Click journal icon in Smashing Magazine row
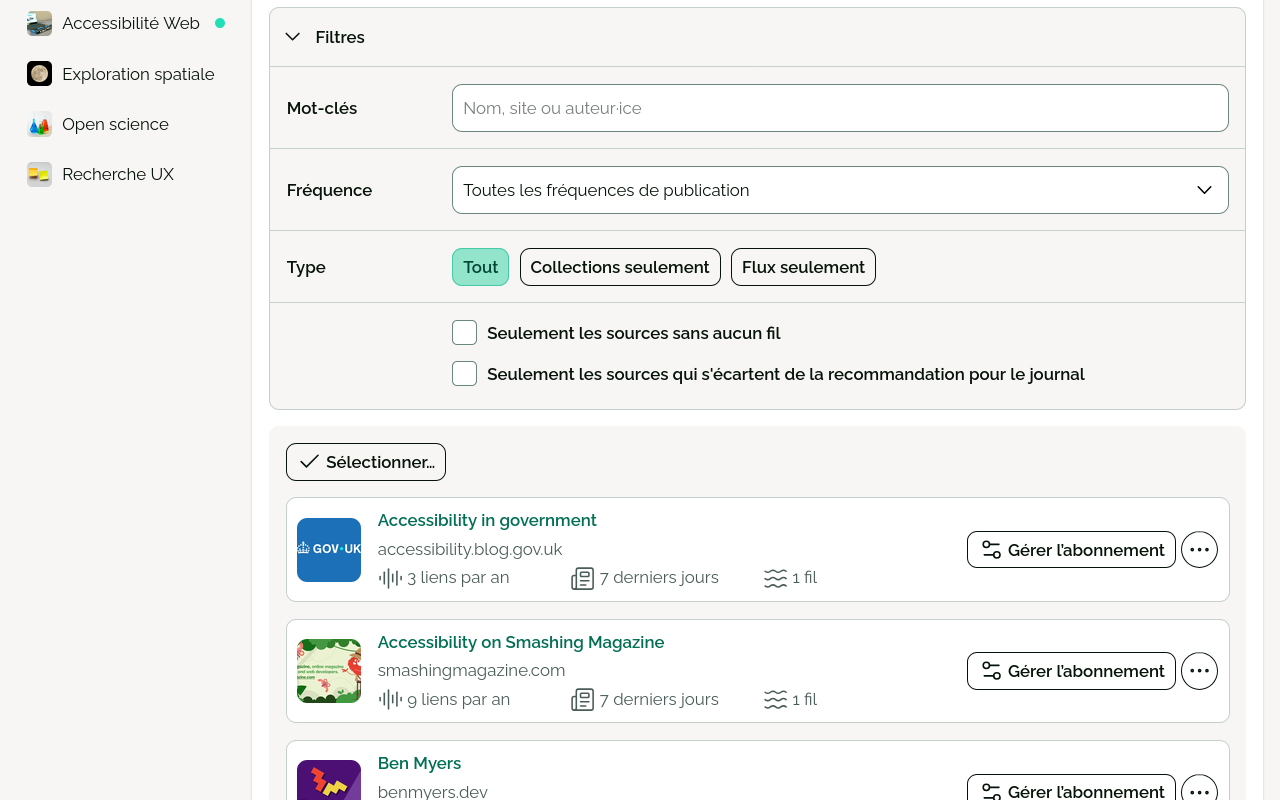Viewport: 1280px width, 800px height. 583,700
